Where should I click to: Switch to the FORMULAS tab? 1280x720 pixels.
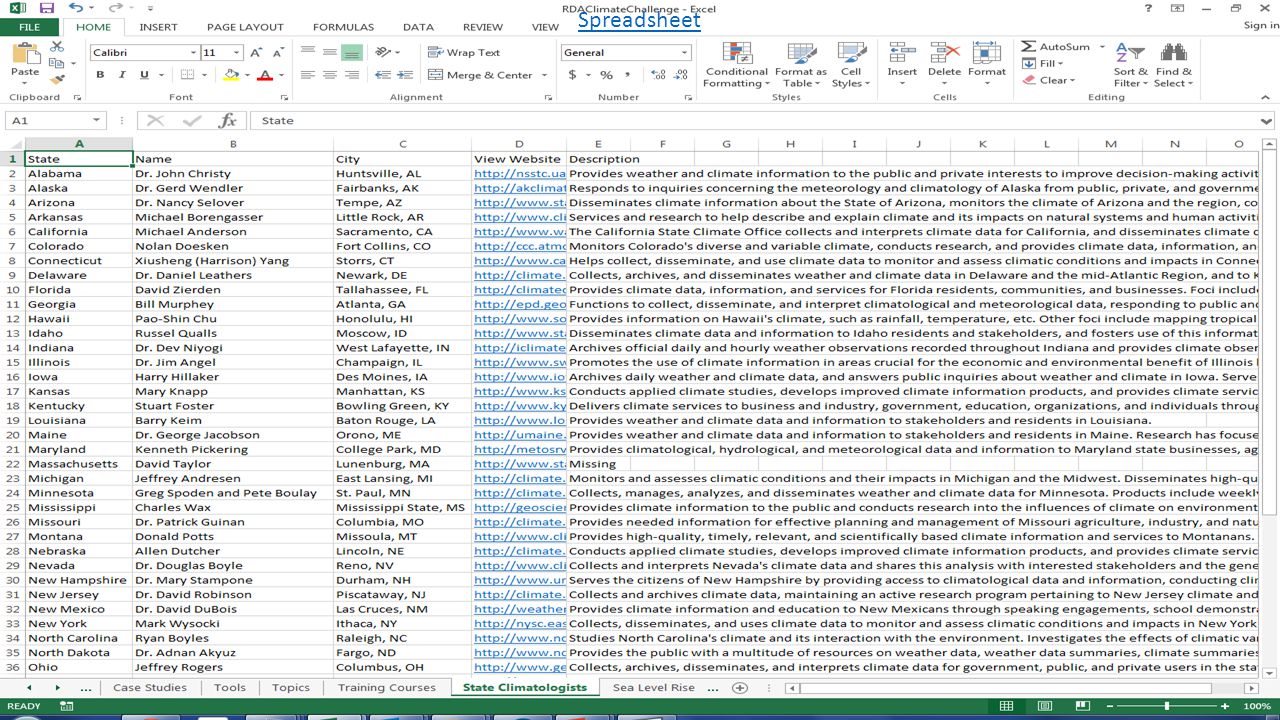(x=343, y=27)
